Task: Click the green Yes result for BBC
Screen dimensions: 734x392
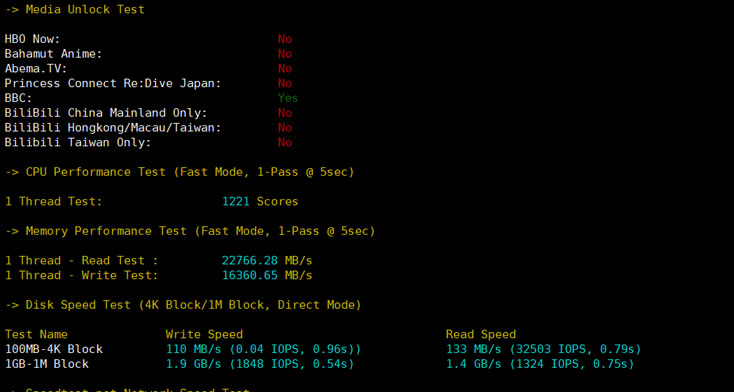Action: click(x=288, y=98)
